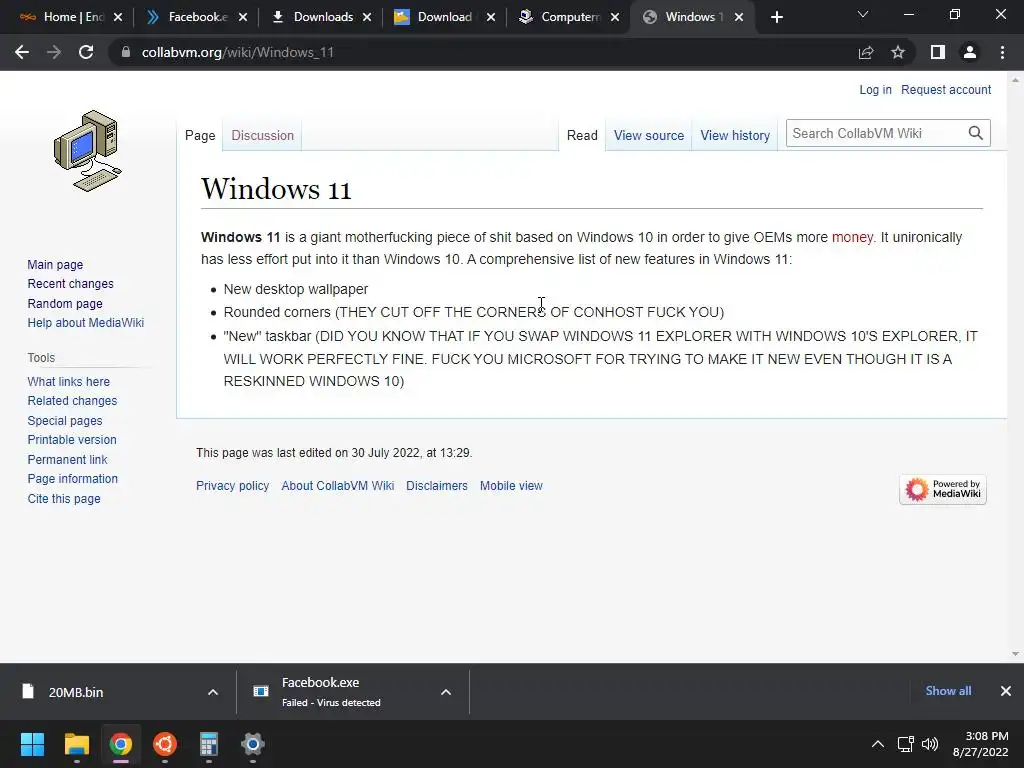Screen dimensions: 1024x768
Task: Reload the current wiki page
Action: (x=86, y=52)
